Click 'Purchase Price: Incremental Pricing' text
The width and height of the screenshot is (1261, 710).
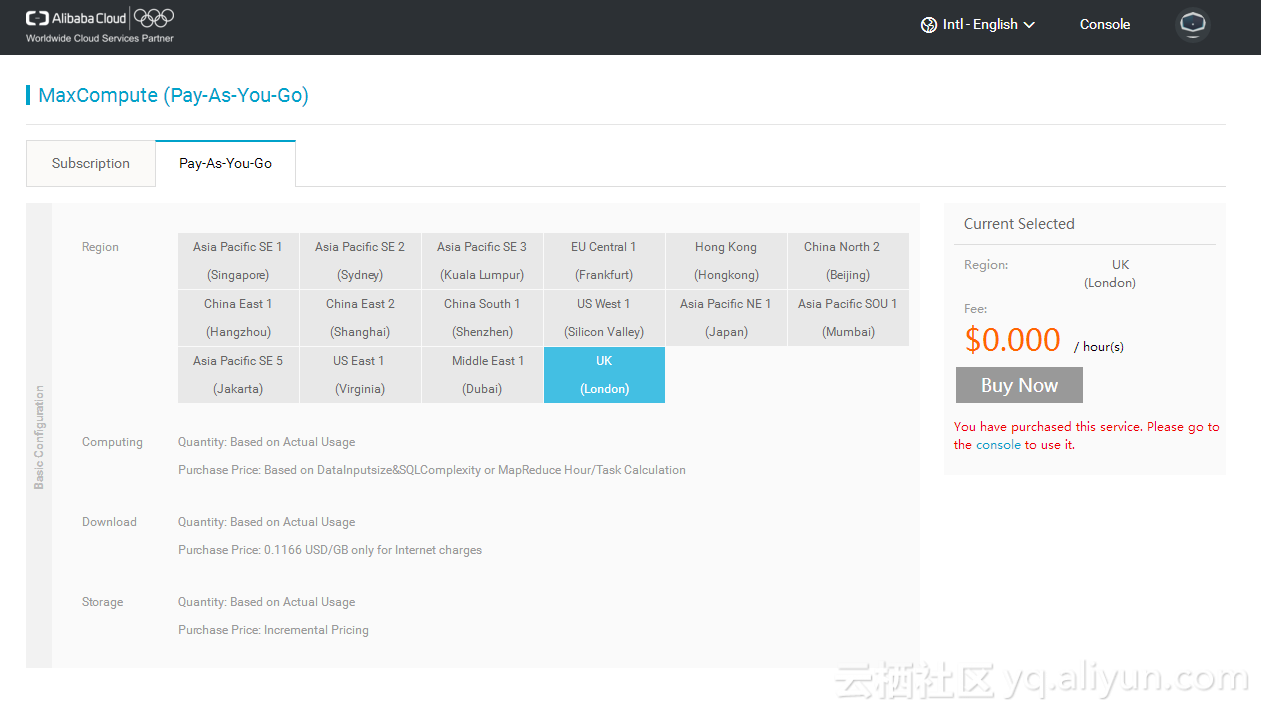pos(273,630)
